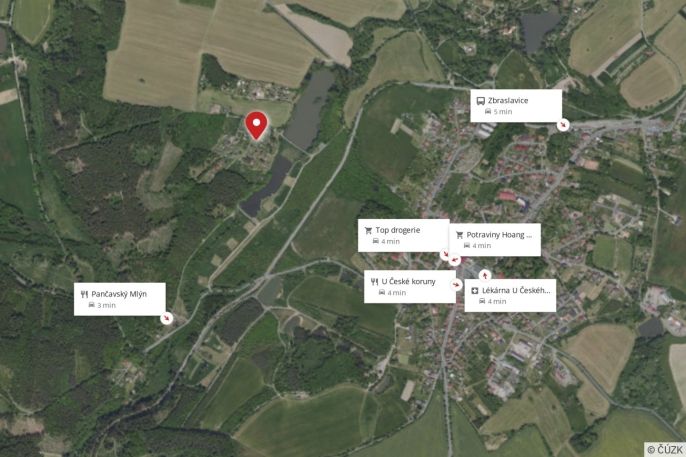Click the red location pin marker
Viewport: 686px width, 457px height.
[256, 126]
